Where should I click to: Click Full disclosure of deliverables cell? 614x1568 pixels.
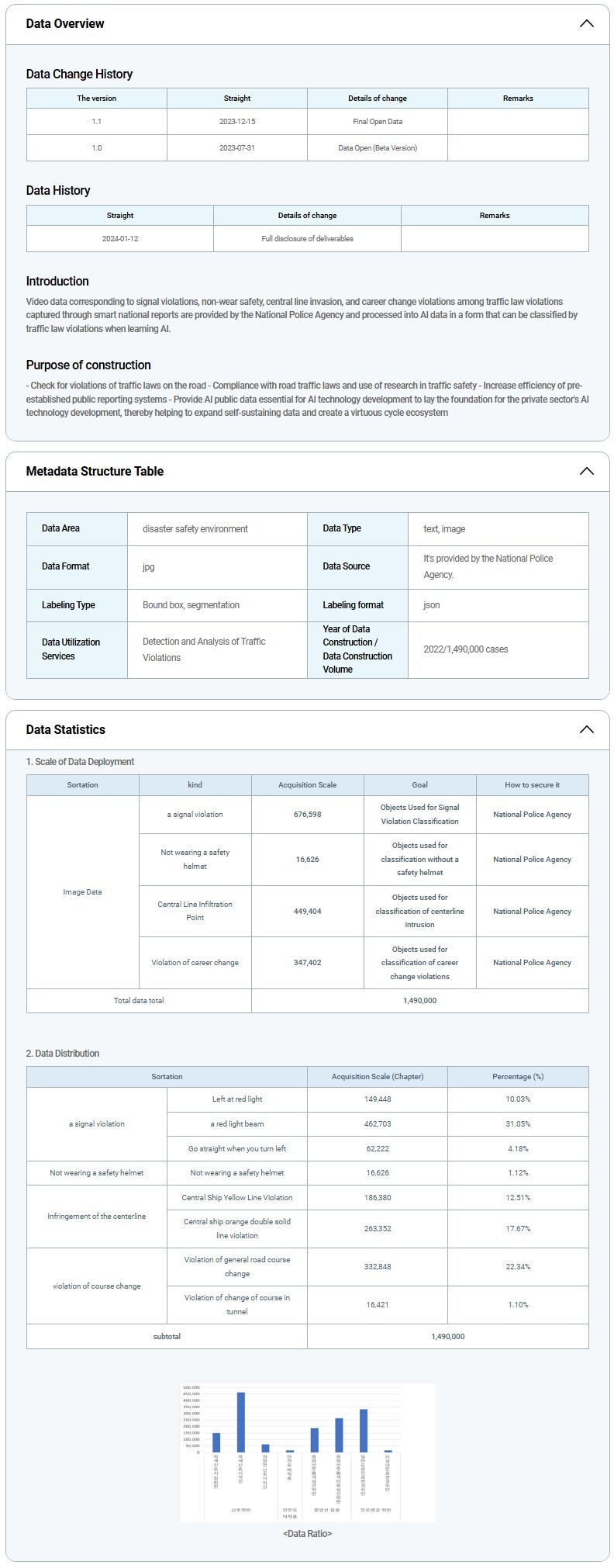tap(307, 239)
